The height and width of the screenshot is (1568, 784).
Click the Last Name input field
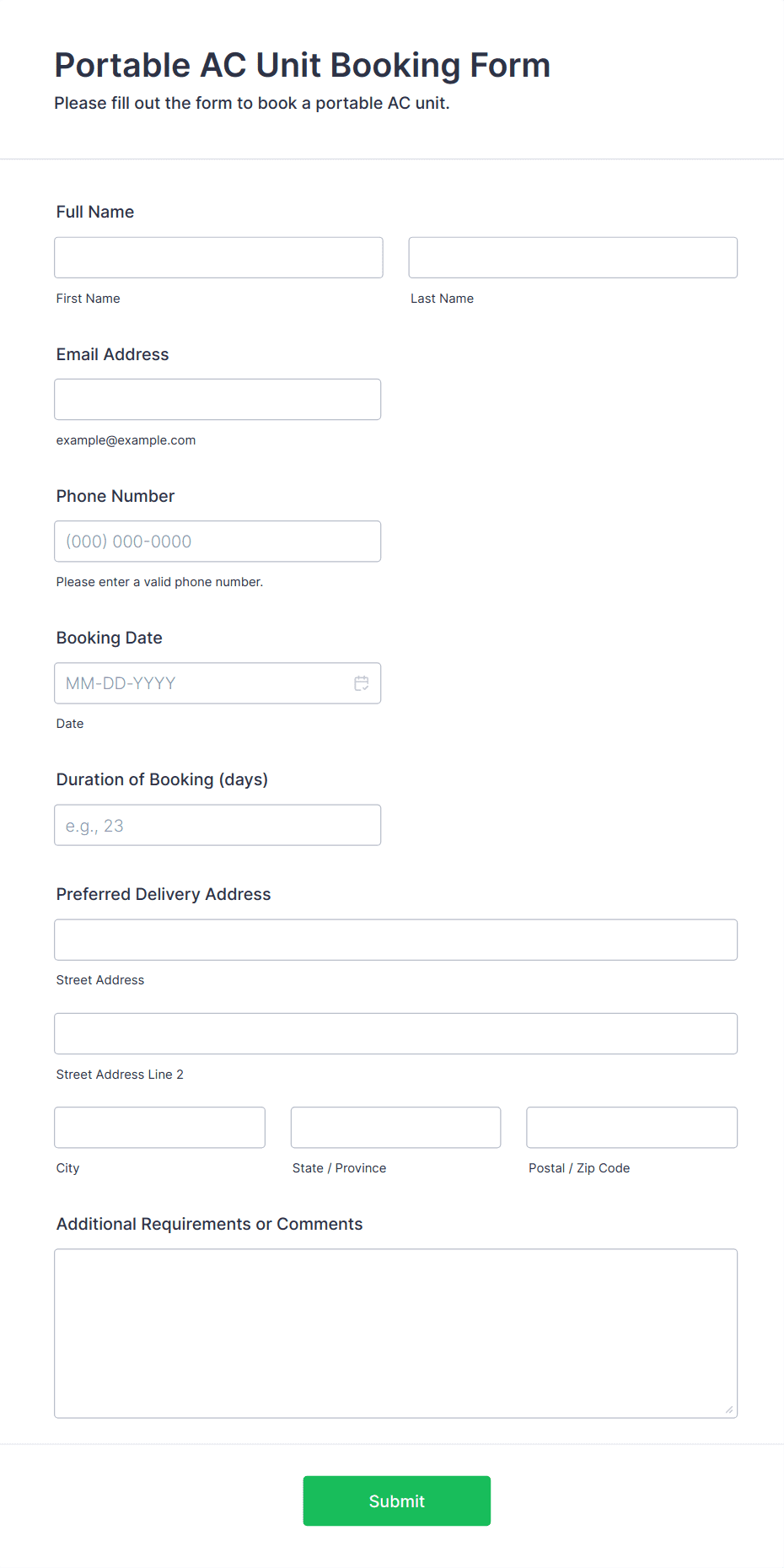(572, 257)
